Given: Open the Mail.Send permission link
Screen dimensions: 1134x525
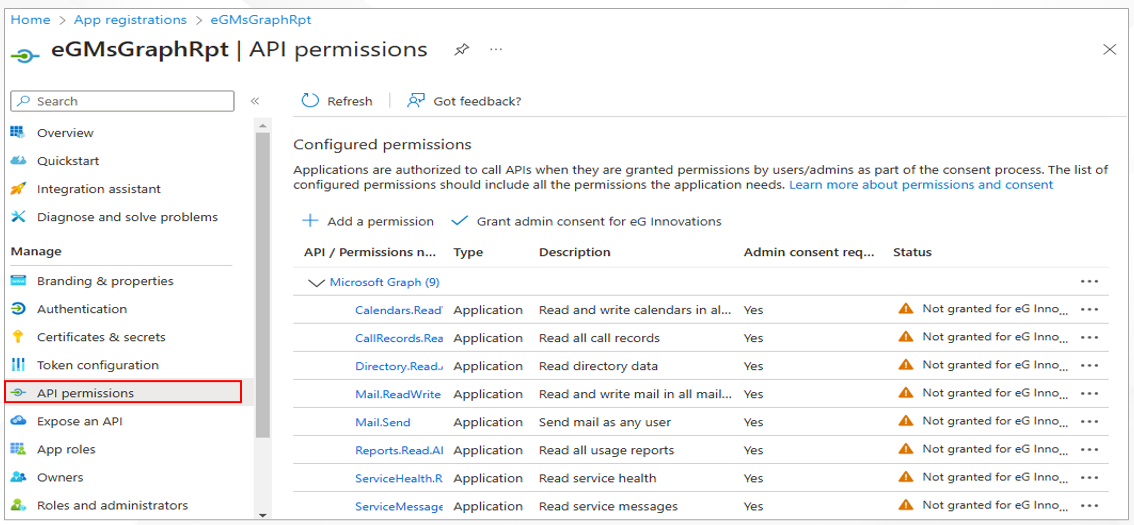Looking at the screenshot, I should 383,422.
